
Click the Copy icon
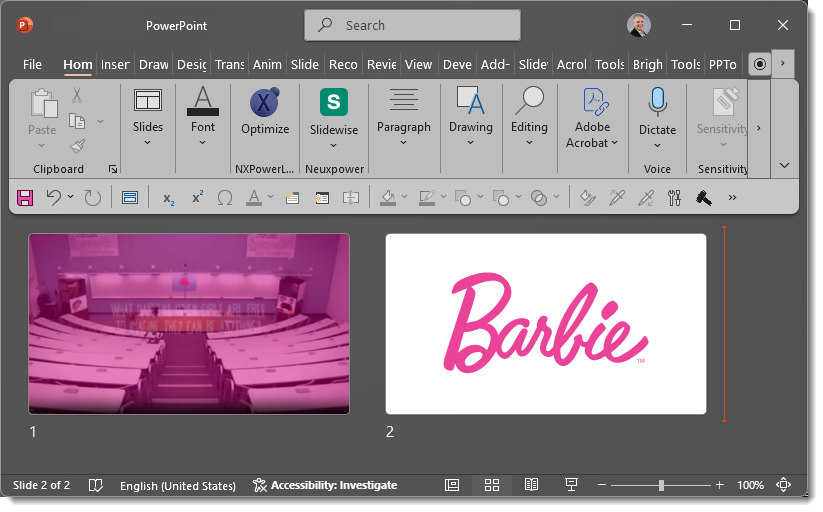pos(77,121)
